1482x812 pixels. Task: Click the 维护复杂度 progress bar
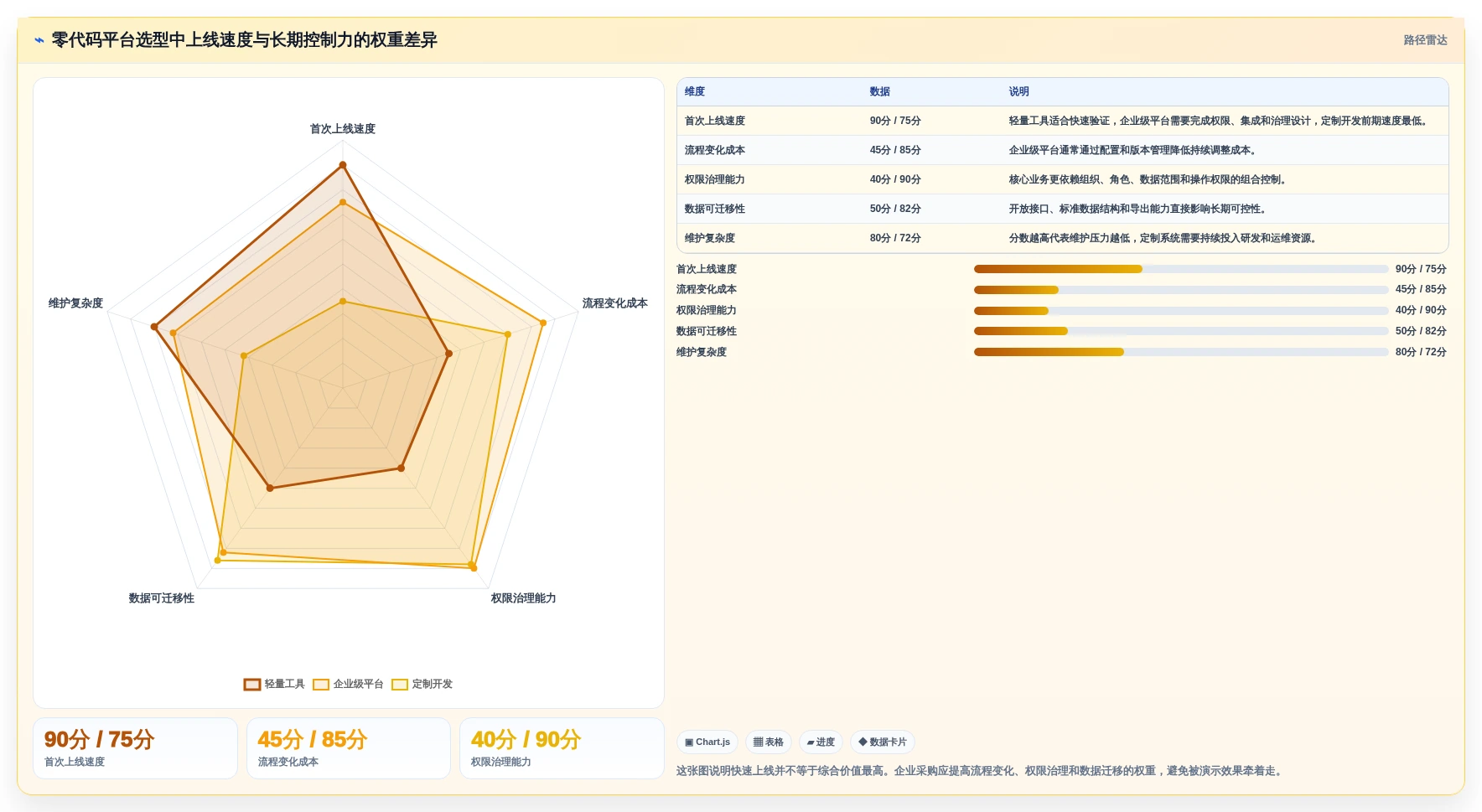click(1181, 352)
